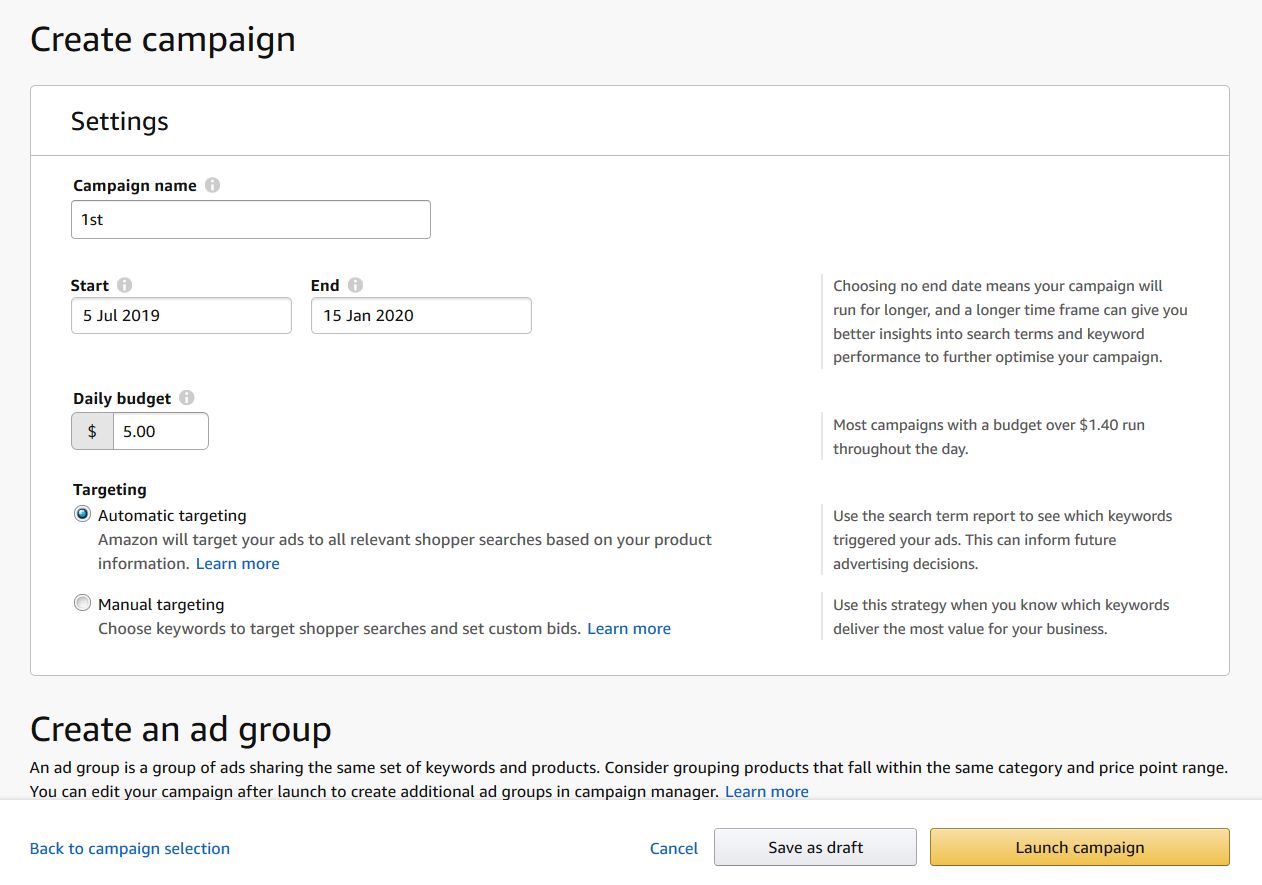Open Learn more about ad groups
The image size is (1262, 885).
click(x=767, y=791)
